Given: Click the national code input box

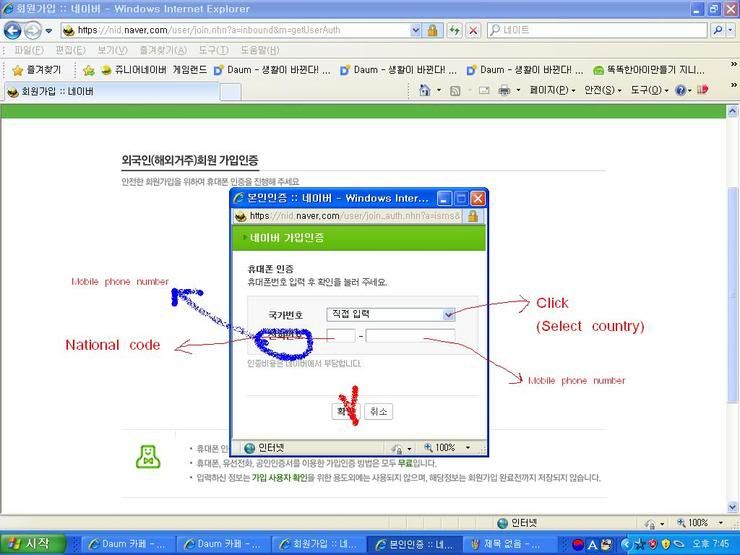Looking at the screenshot, I should click(341, 336).
